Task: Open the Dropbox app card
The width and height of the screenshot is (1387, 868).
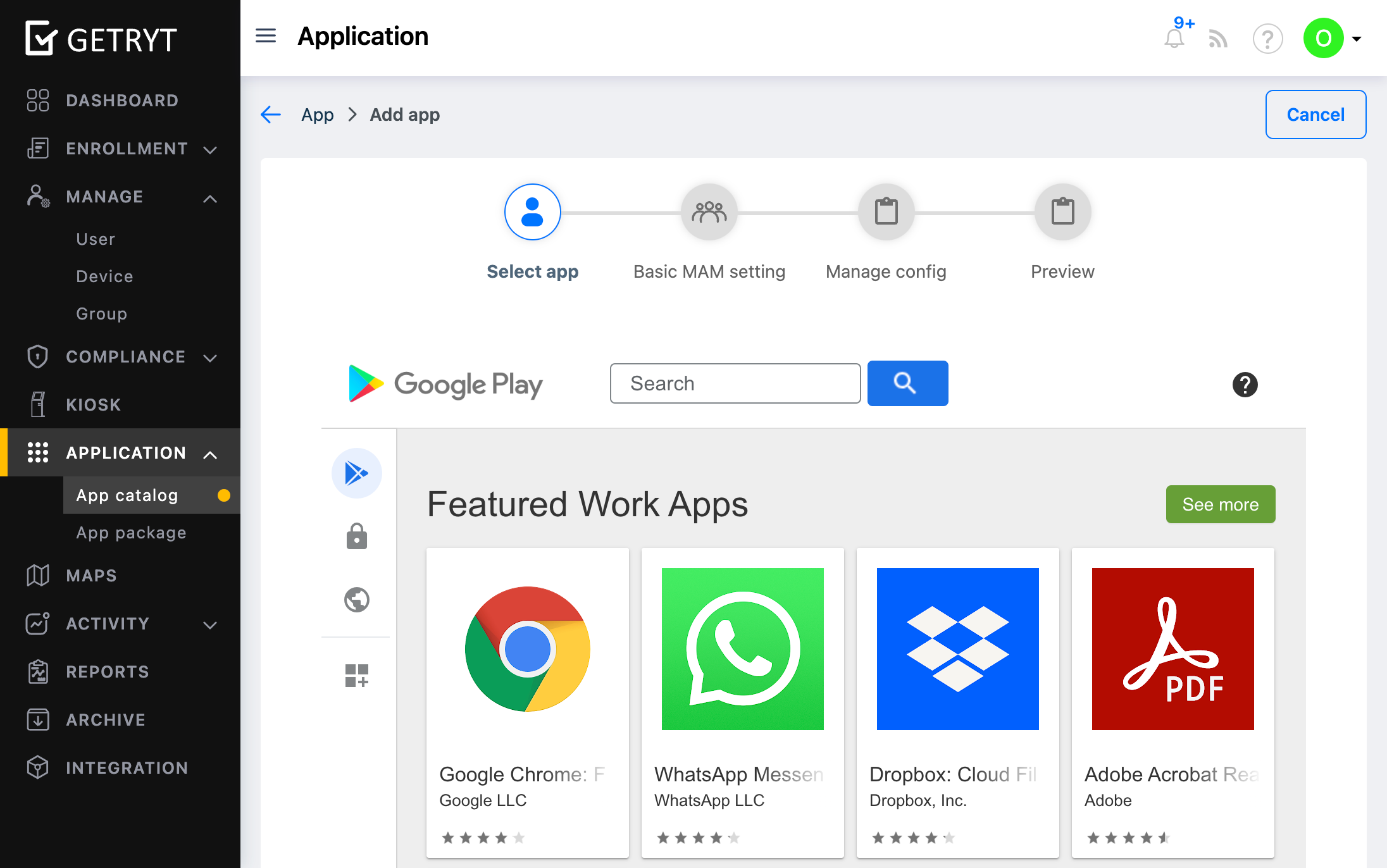Action: [958, 703]
